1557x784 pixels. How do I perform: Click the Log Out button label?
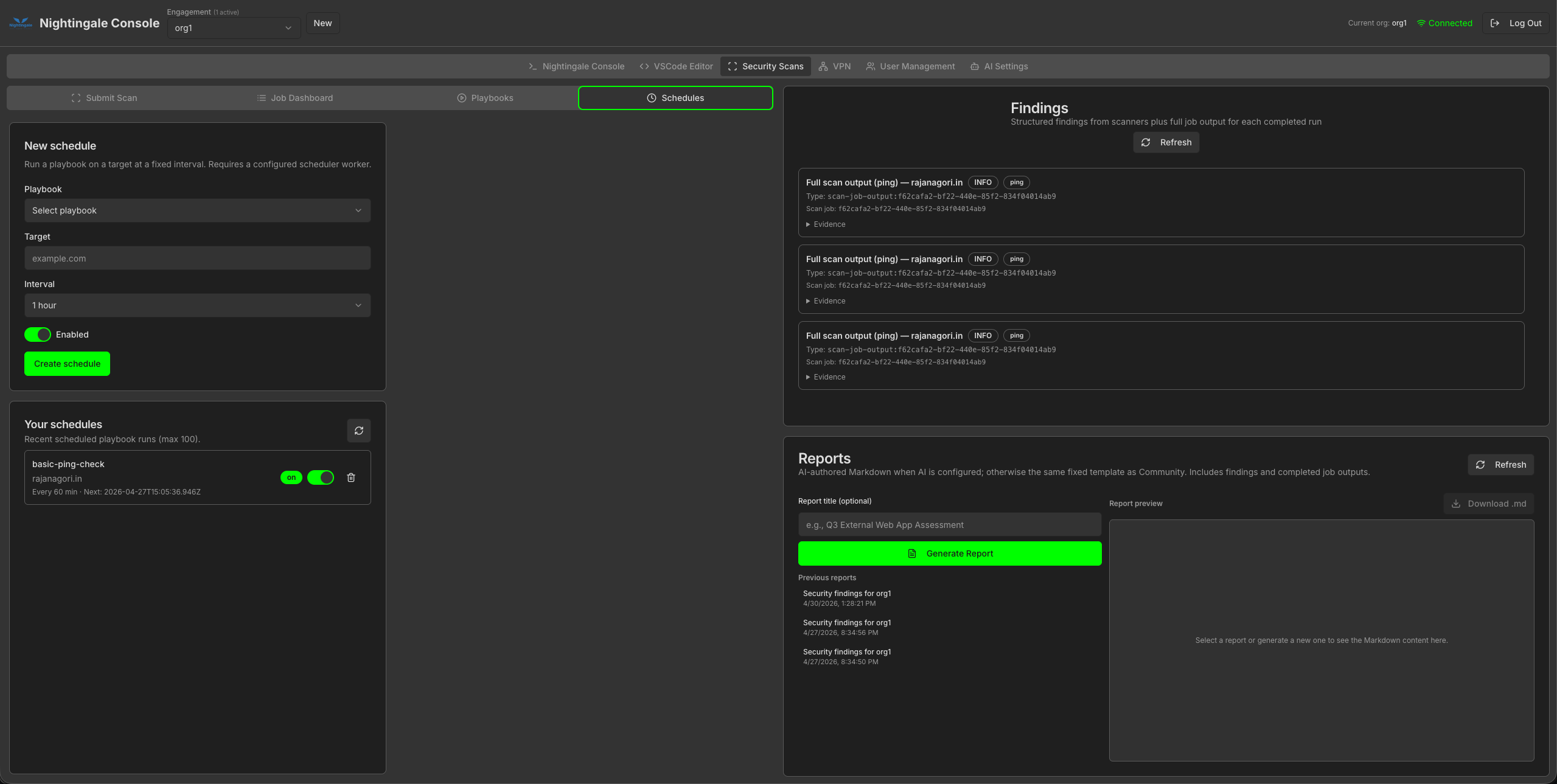tap(1525, 23)
